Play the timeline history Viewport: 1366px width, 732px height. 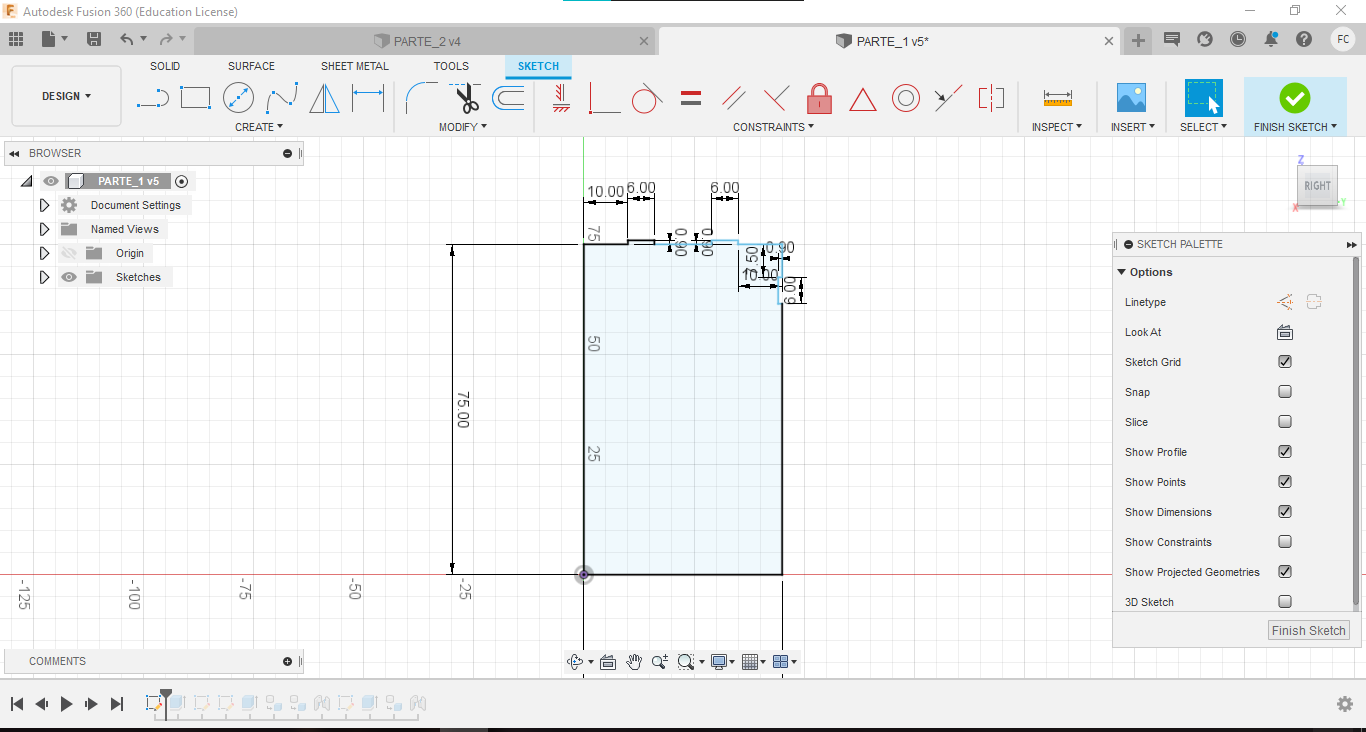point(66,704)
